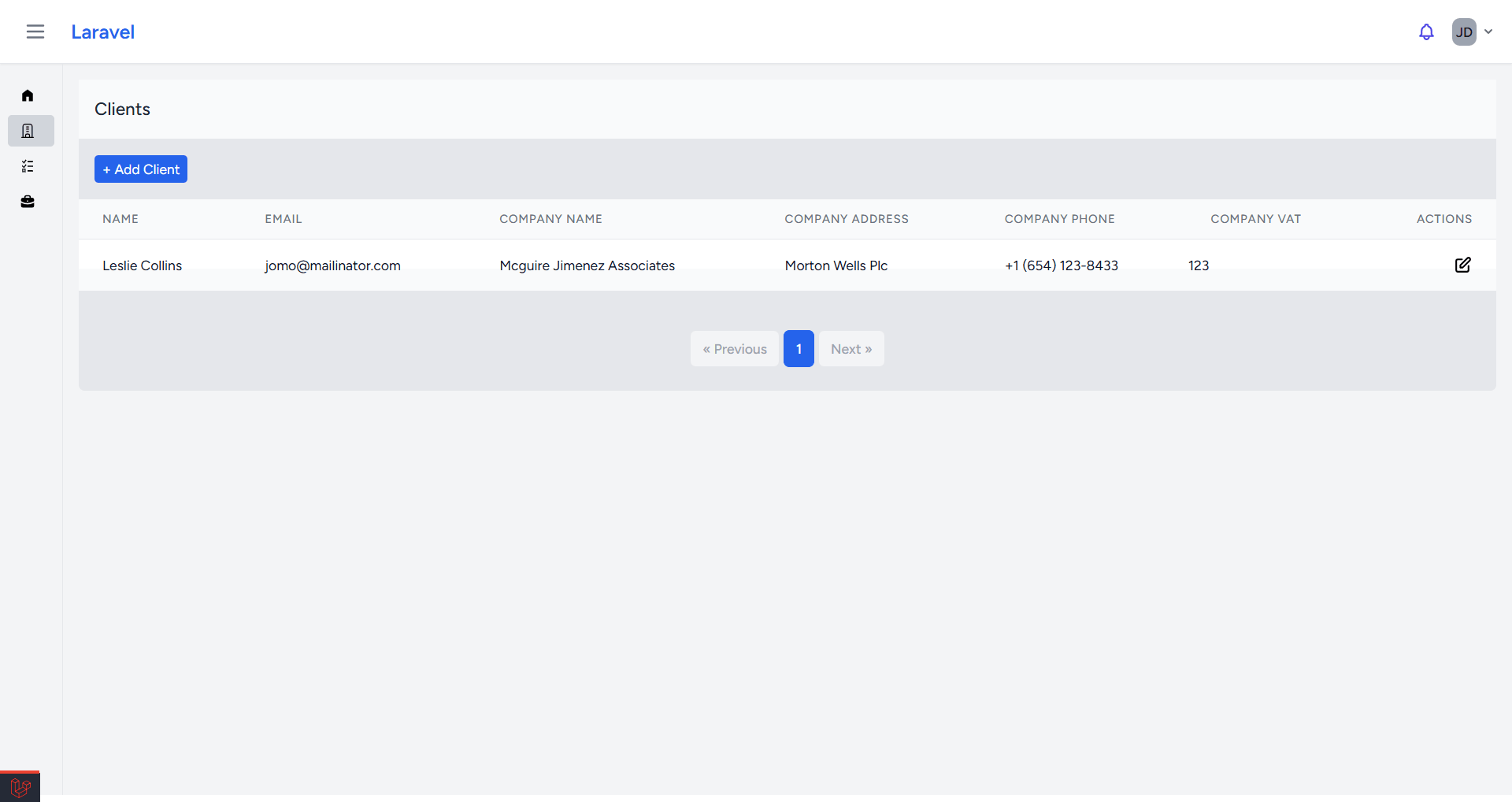
Task: Click the Company Address column header
Action: click(x=847, y=219)
